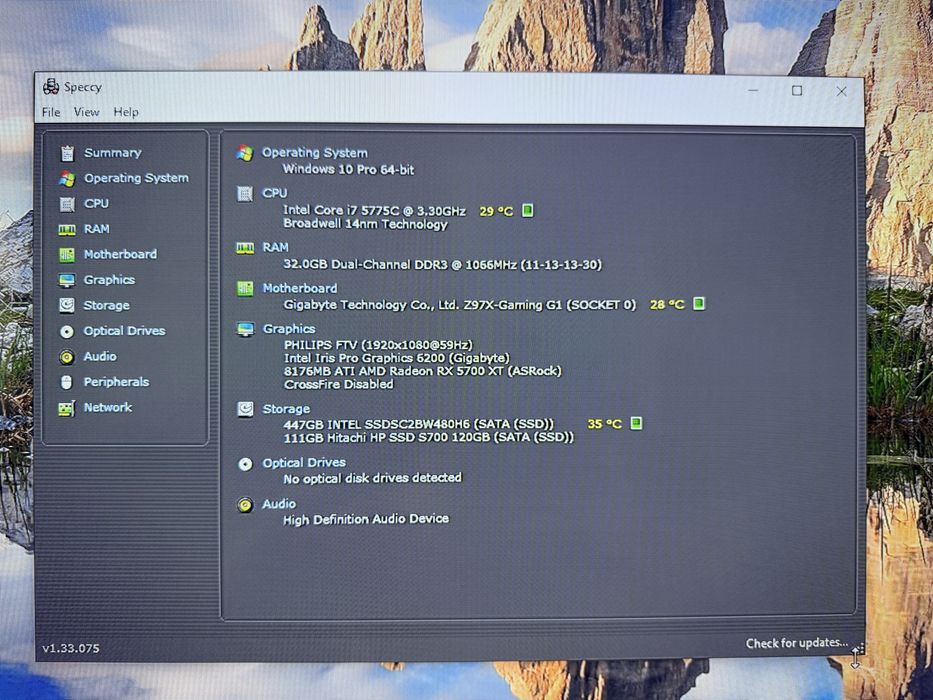Click the disc icon beside Optical Drives heading
The height and width of the screenshot is (700, 933).
coord(245,464)
